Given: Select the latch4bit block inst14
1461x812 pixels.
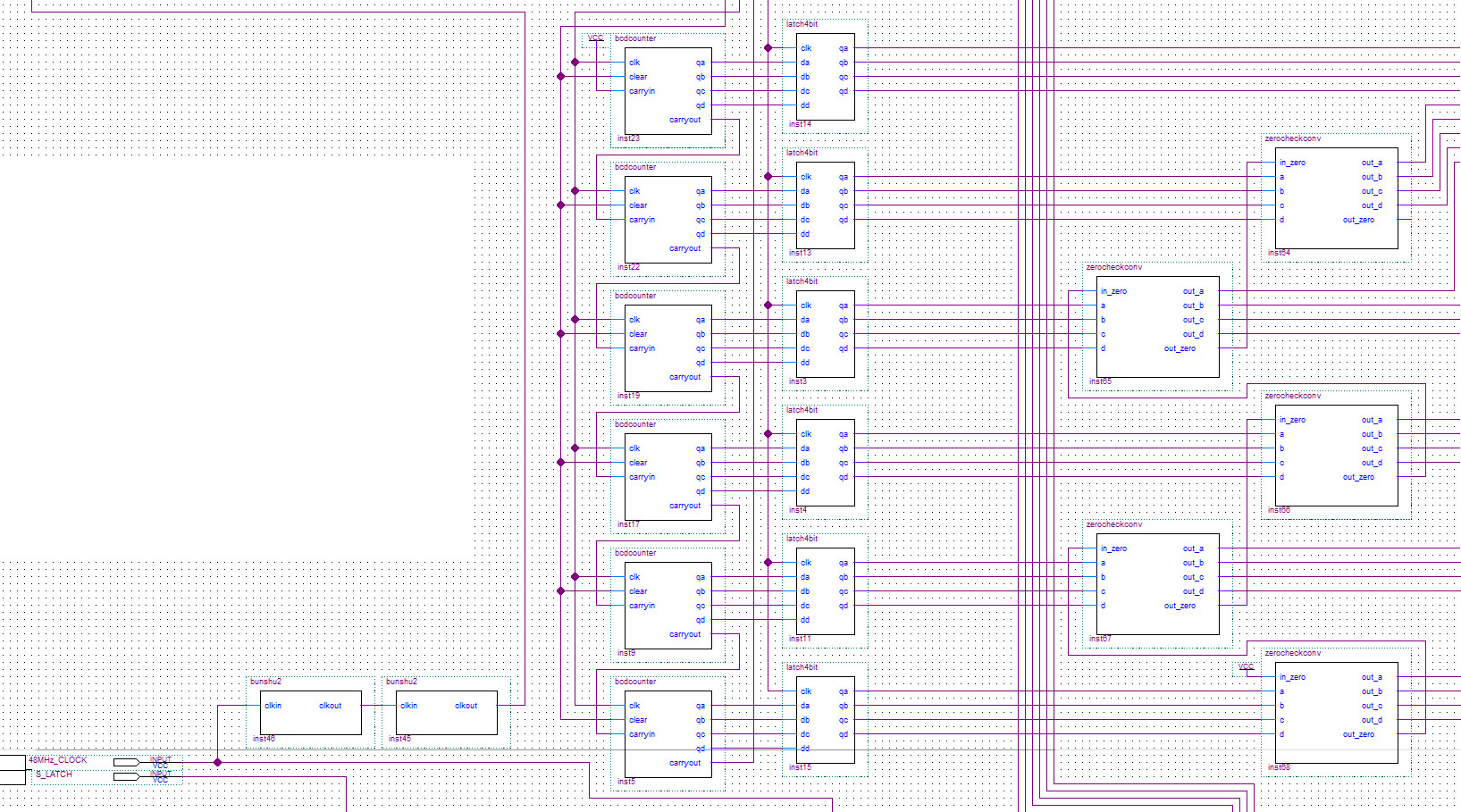Looking at the screenshot, I should click(825, 89).
